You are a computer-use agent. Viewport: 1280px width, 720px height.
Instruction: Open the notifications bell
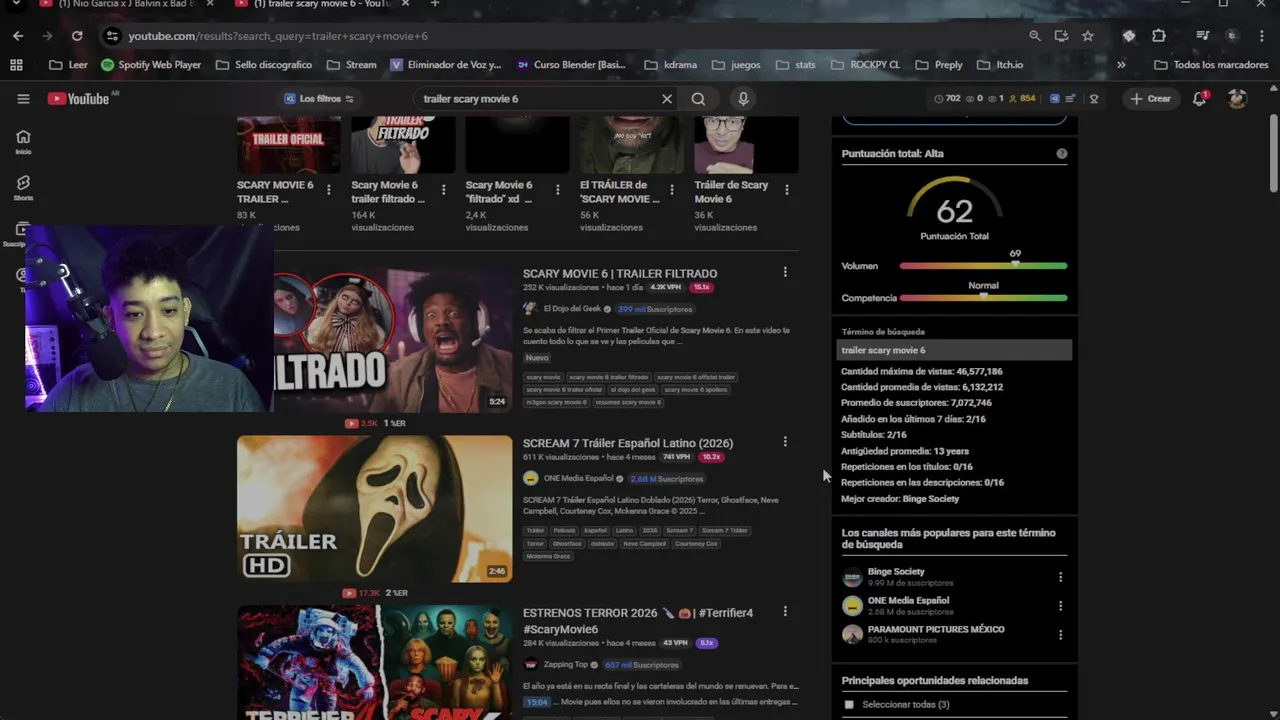click(1200, 98)
